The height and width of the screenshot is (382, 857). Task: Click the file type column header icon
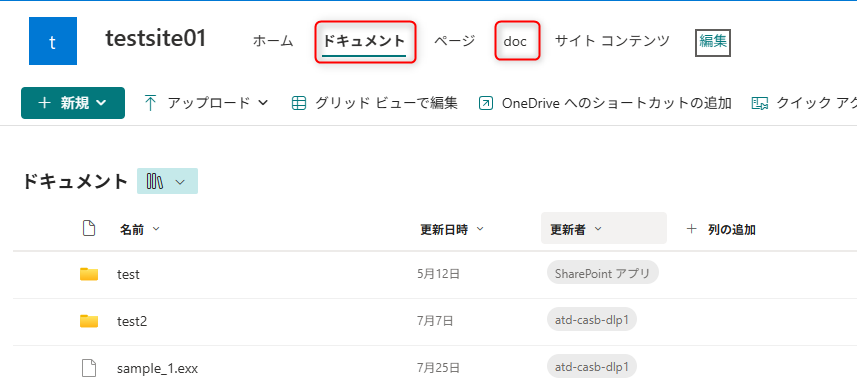pyautogui.click(x=89, y=228)
